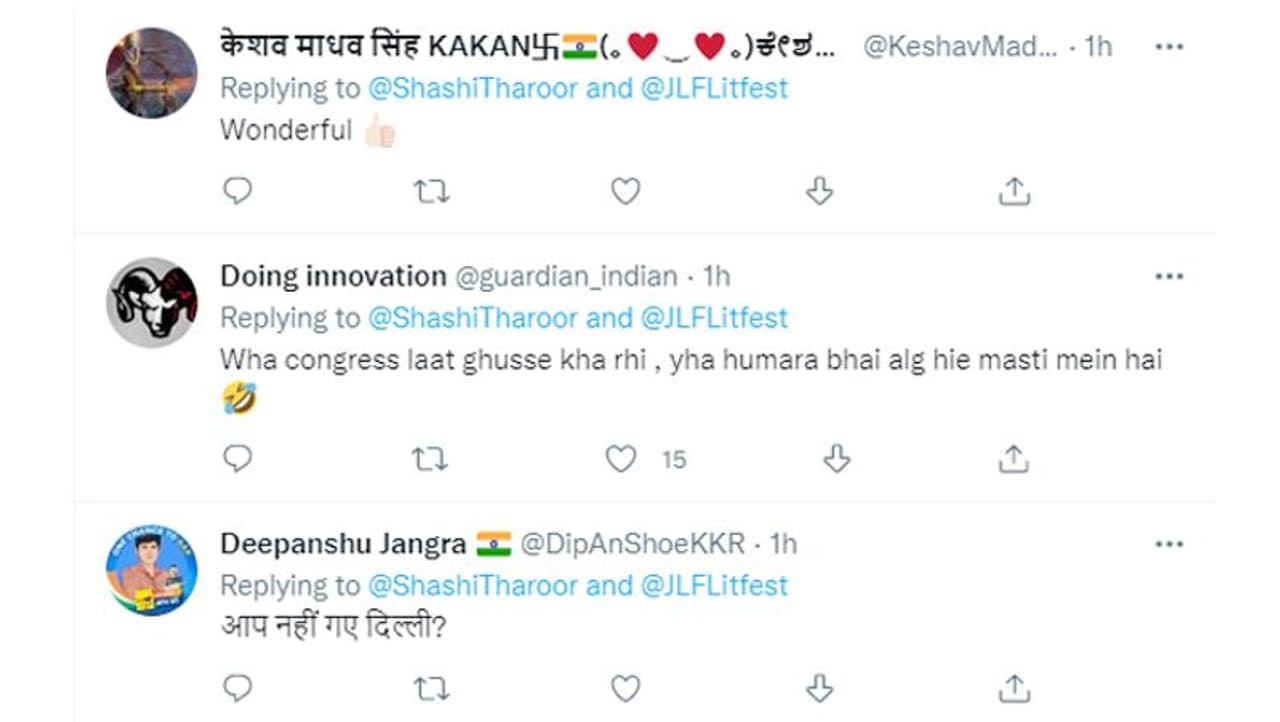Like the tweet with 15 likes
This screenshot has height=722, width=1280.
[x=622, y=458]
